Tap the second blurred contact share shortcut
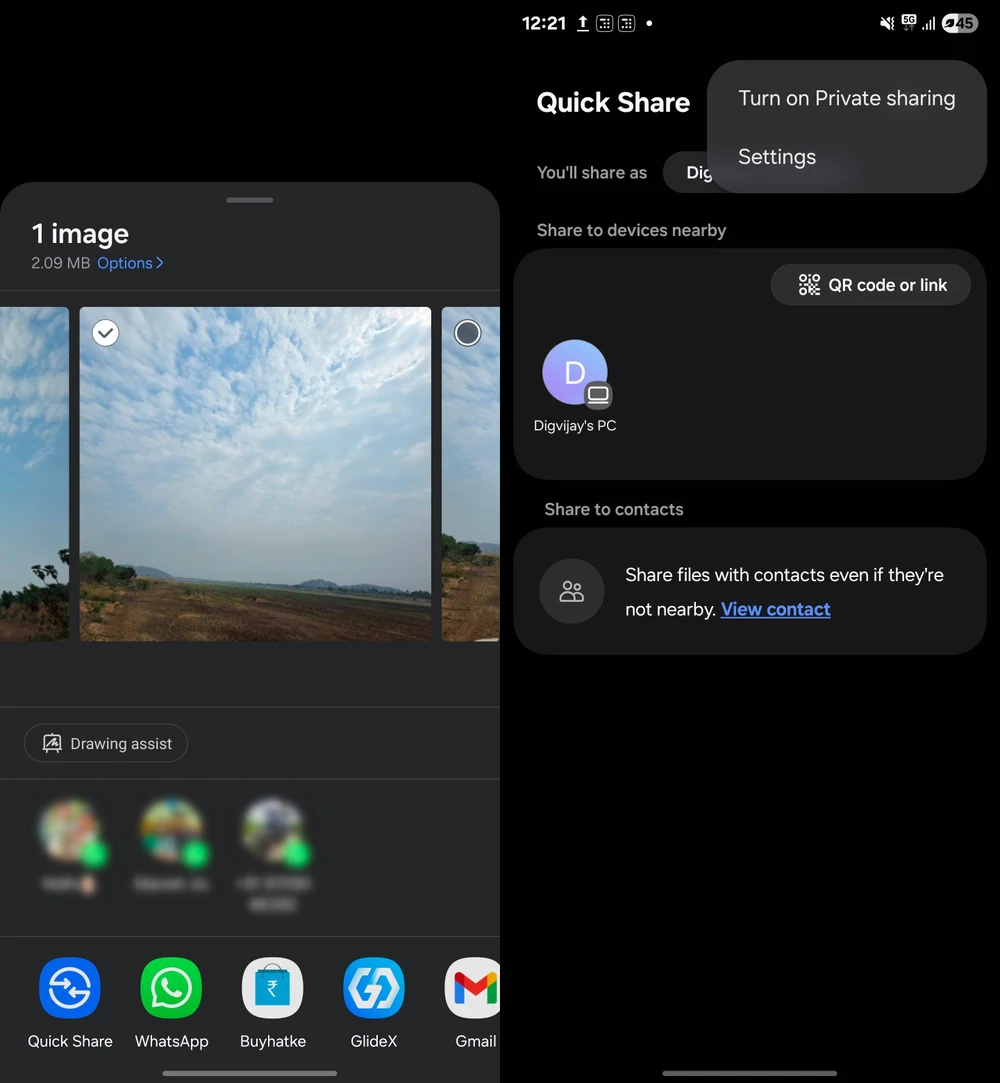Screen dimensions: 1000x1083 click(171, 830)
